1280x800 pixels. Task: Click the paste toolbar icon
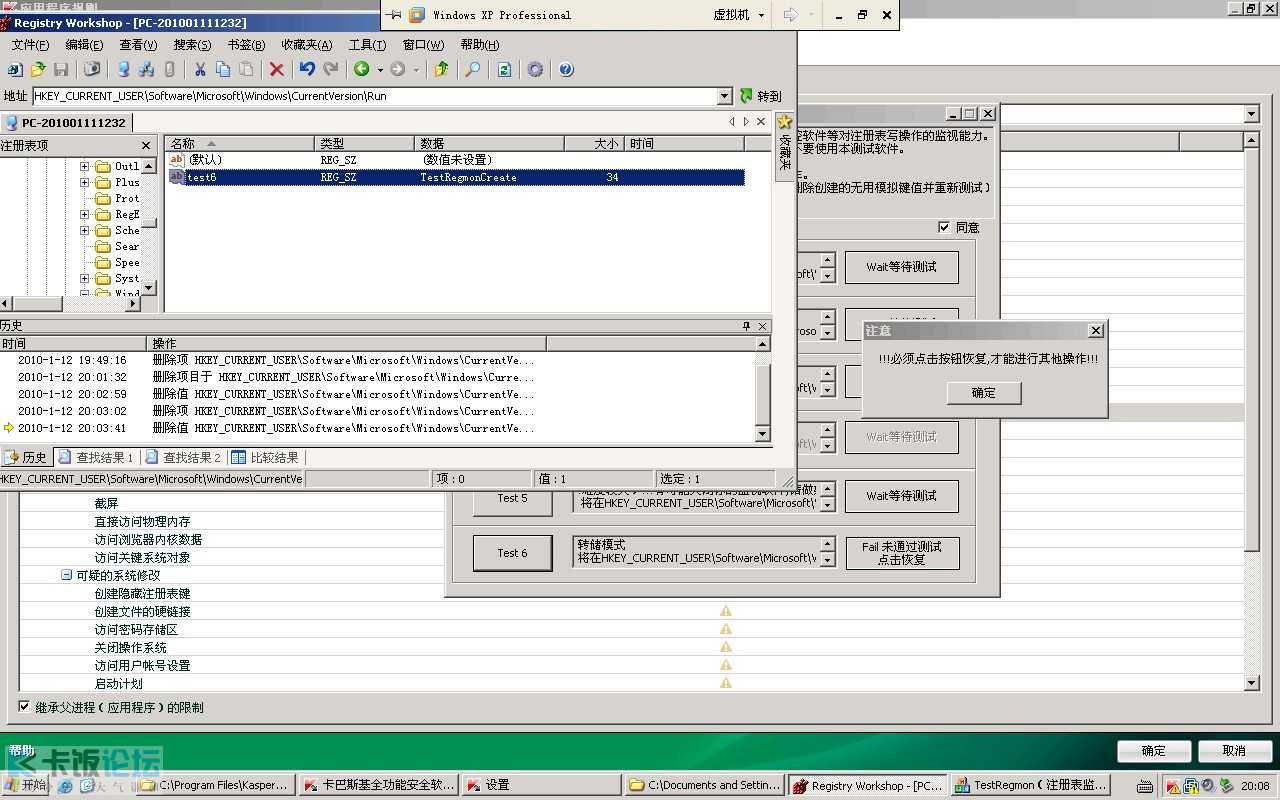point(246,70)
